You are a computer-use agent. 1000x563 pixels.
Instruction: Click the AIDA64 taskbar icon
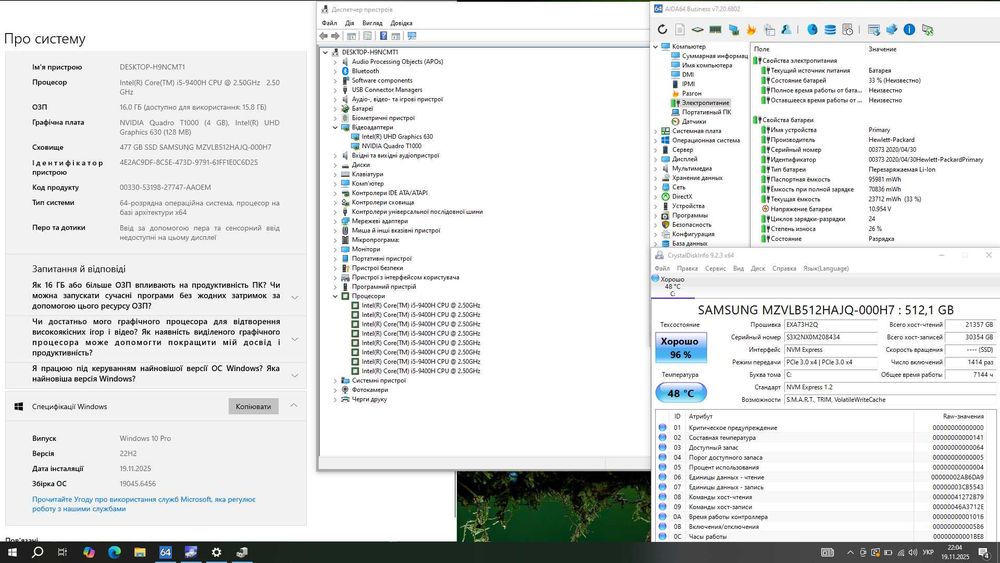165,552
